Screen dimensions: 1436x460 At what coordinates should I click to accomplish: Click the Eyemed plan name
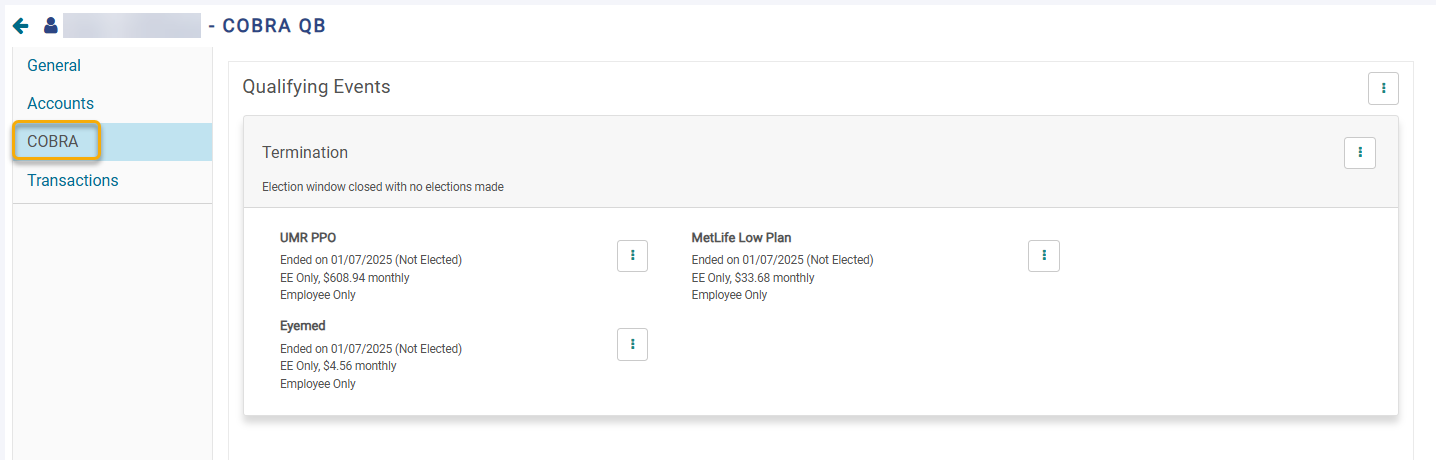coord(303,326)
